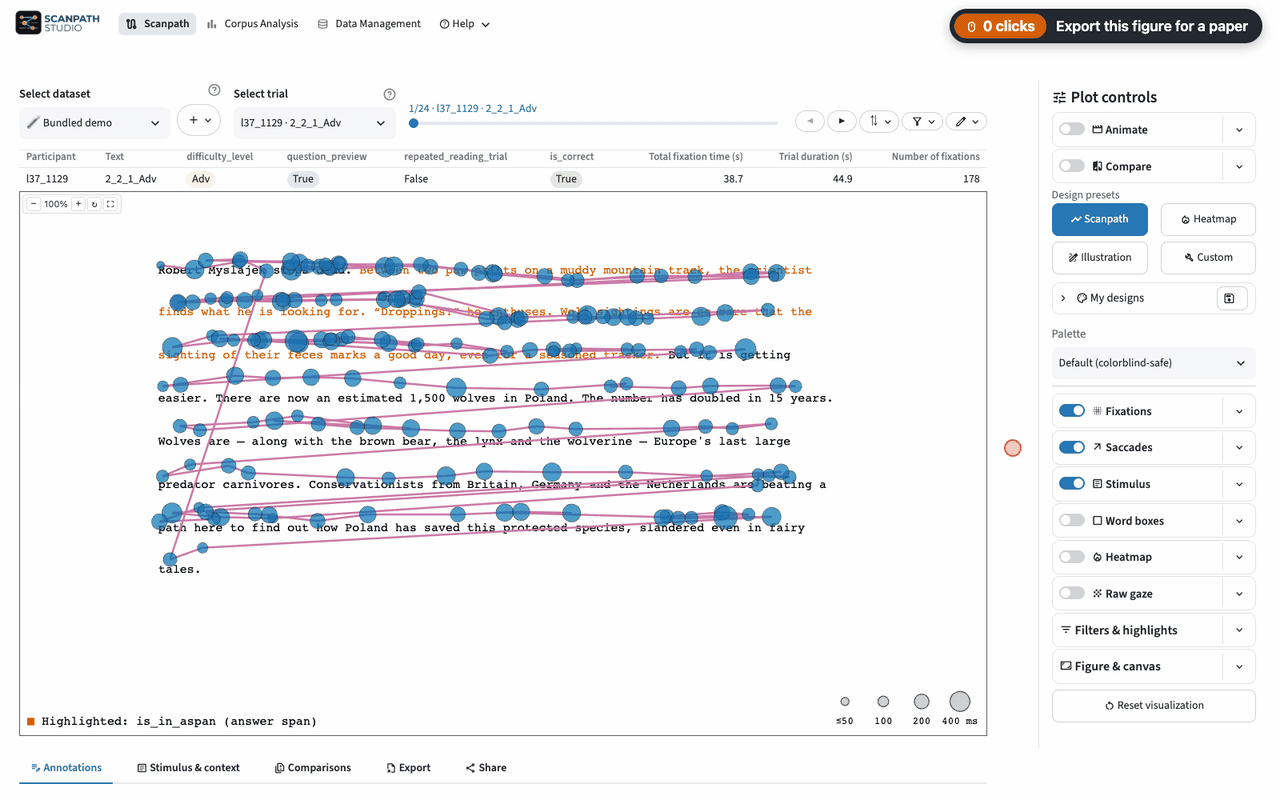The height and width of the screenshot is (800, 1280).
Task: Open the Stimulus & context tab
Action: 188,768
